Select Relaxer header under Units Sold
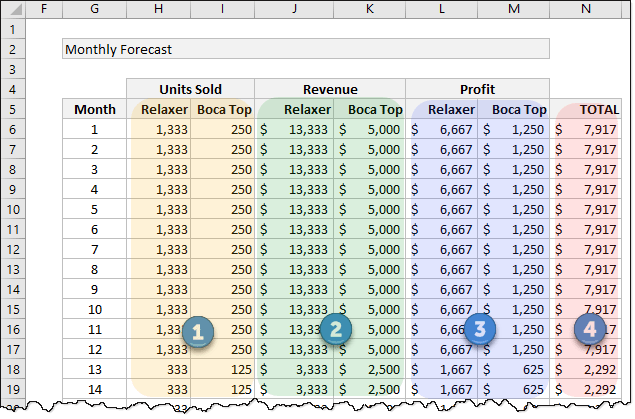This screenshot has height=419, width=635. [158, 109]
